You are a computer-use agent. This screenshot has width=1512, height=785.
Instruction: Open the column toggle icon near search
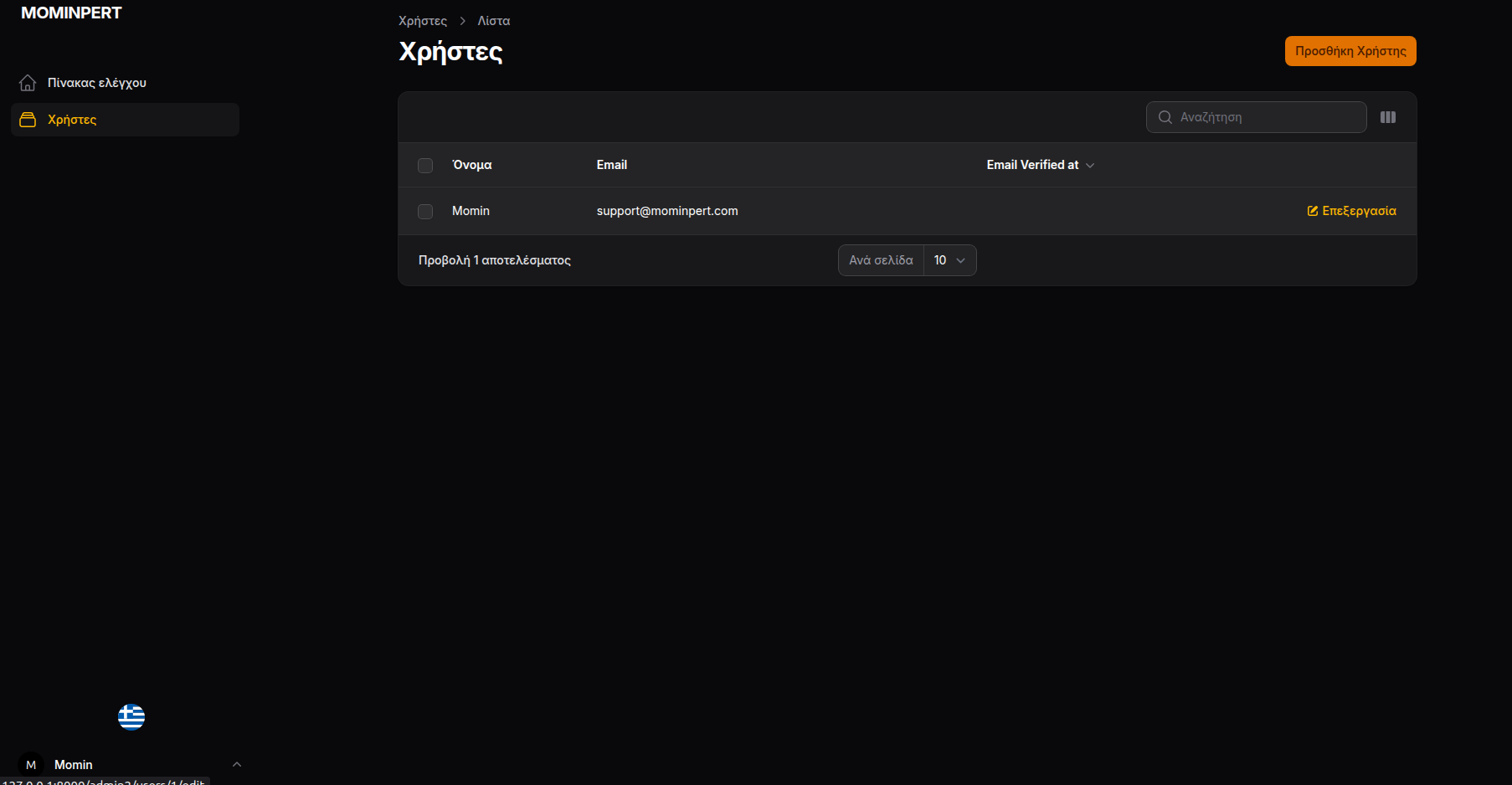tap(1388, 117)
